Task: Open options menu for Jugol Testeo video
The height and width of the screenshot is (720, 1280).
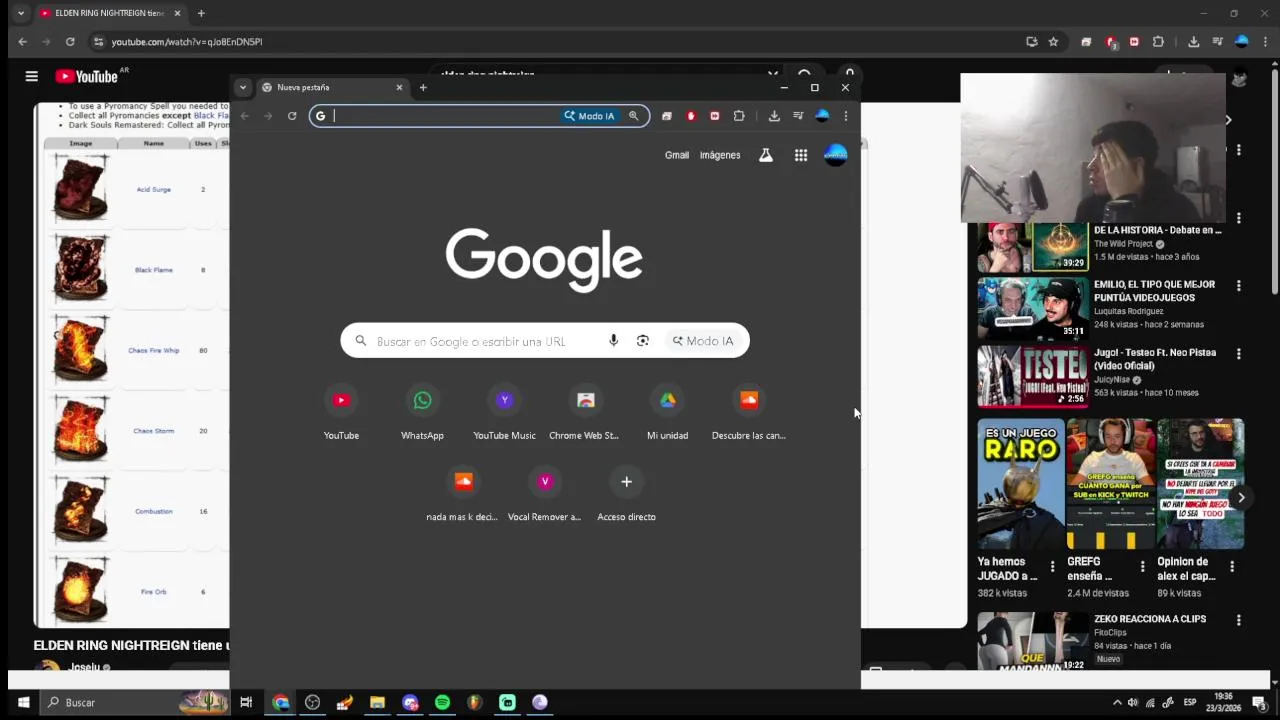Action: [x=1239, y=354]
